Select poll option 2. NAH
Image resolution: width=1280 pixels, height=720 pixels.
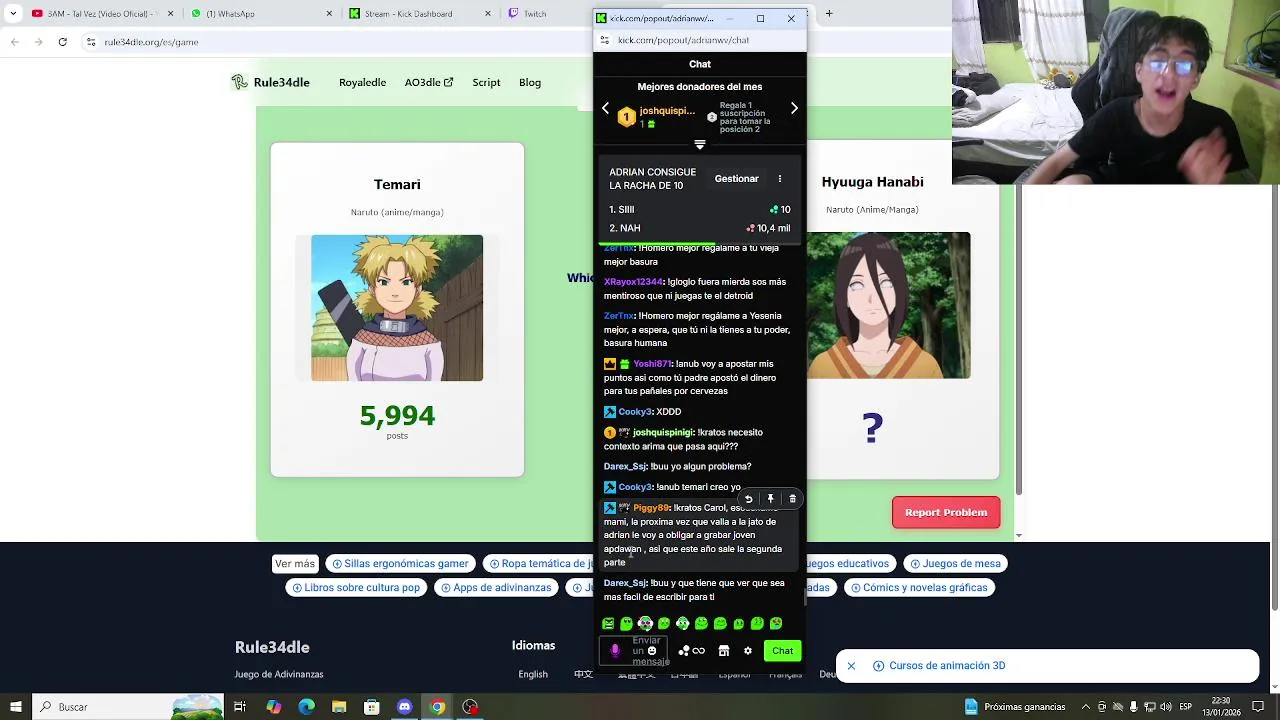click(x=700, y=229)
